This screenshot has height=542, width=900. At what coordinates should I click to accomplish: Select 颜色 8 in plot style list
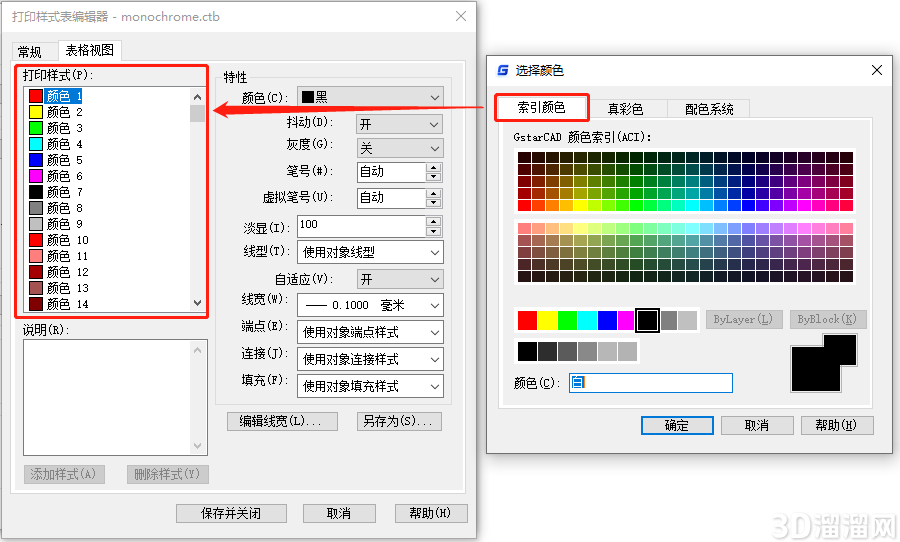click(56, 208)
